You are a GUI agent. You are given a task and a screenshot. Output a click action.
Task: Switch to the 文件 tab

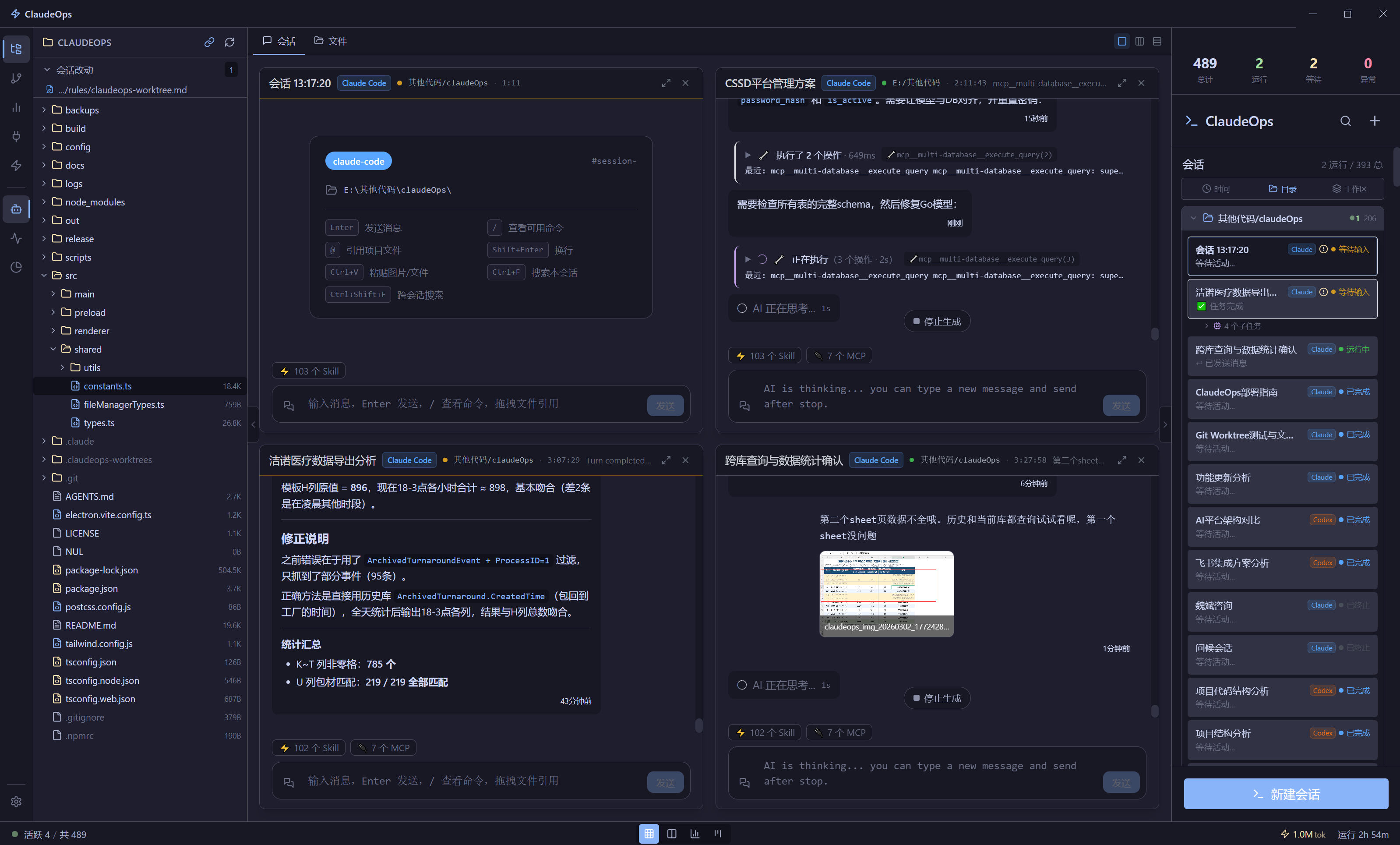(330, 41)
